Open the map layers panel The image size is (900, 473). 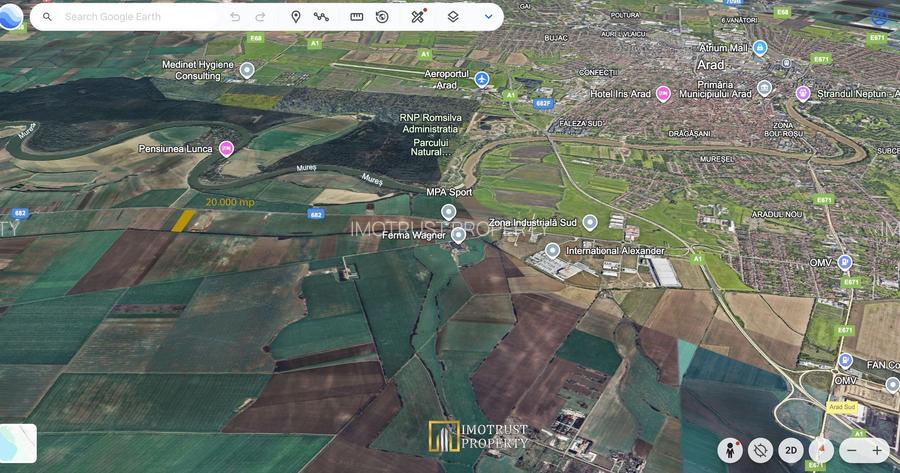point(453,17)
